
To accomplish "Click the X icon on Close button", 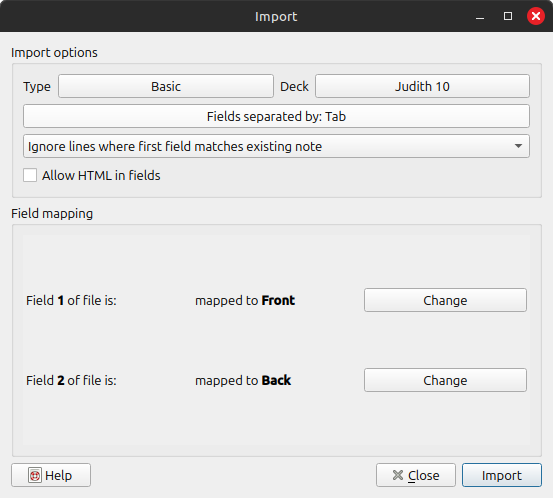I will 397,475.
